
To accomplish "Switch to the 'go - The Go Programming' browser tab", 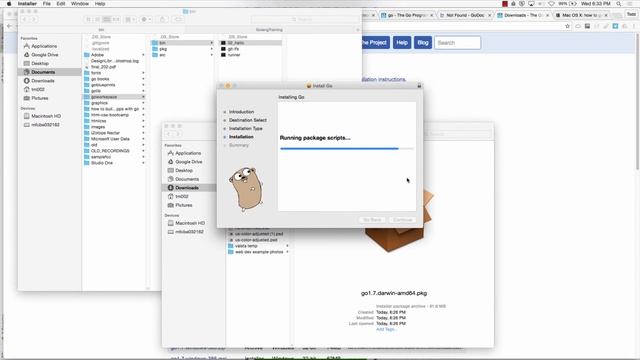I will [x=406, y=15].
